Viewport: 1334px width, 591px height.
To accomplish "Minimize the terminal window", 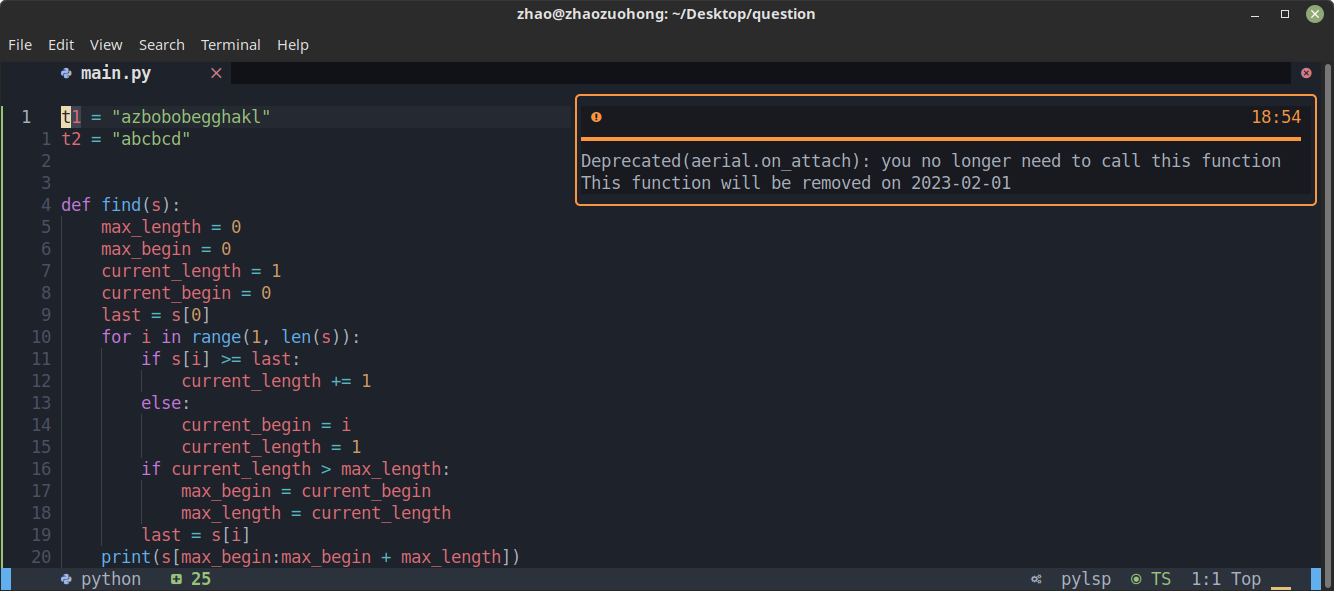I will pyautogui.click(x=1256, y=14).
